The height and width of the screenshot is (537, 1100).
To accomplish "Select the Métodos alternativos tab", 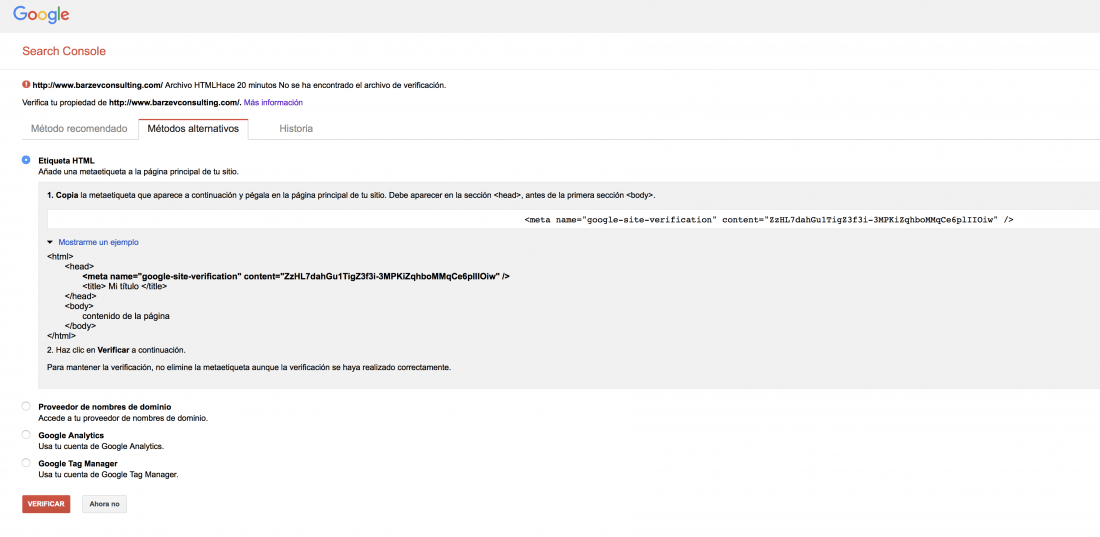I will pyautogui.click(x=193, y=129).
